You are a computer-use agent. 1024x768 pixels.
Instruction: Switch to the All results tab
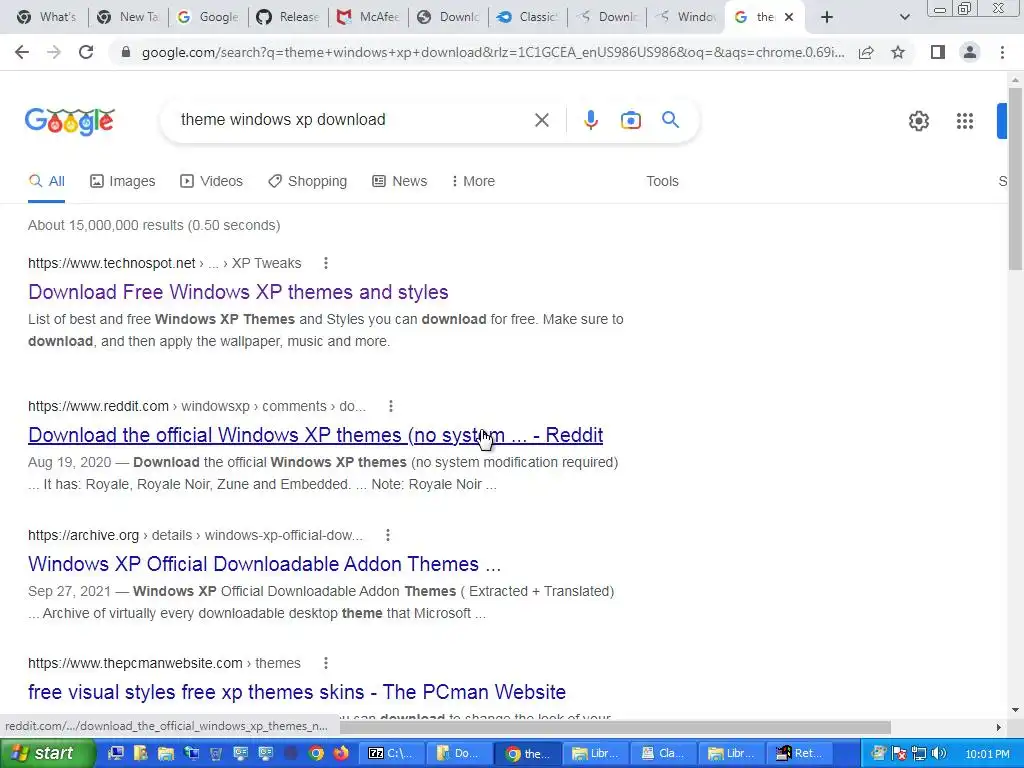tap(46, 181)
